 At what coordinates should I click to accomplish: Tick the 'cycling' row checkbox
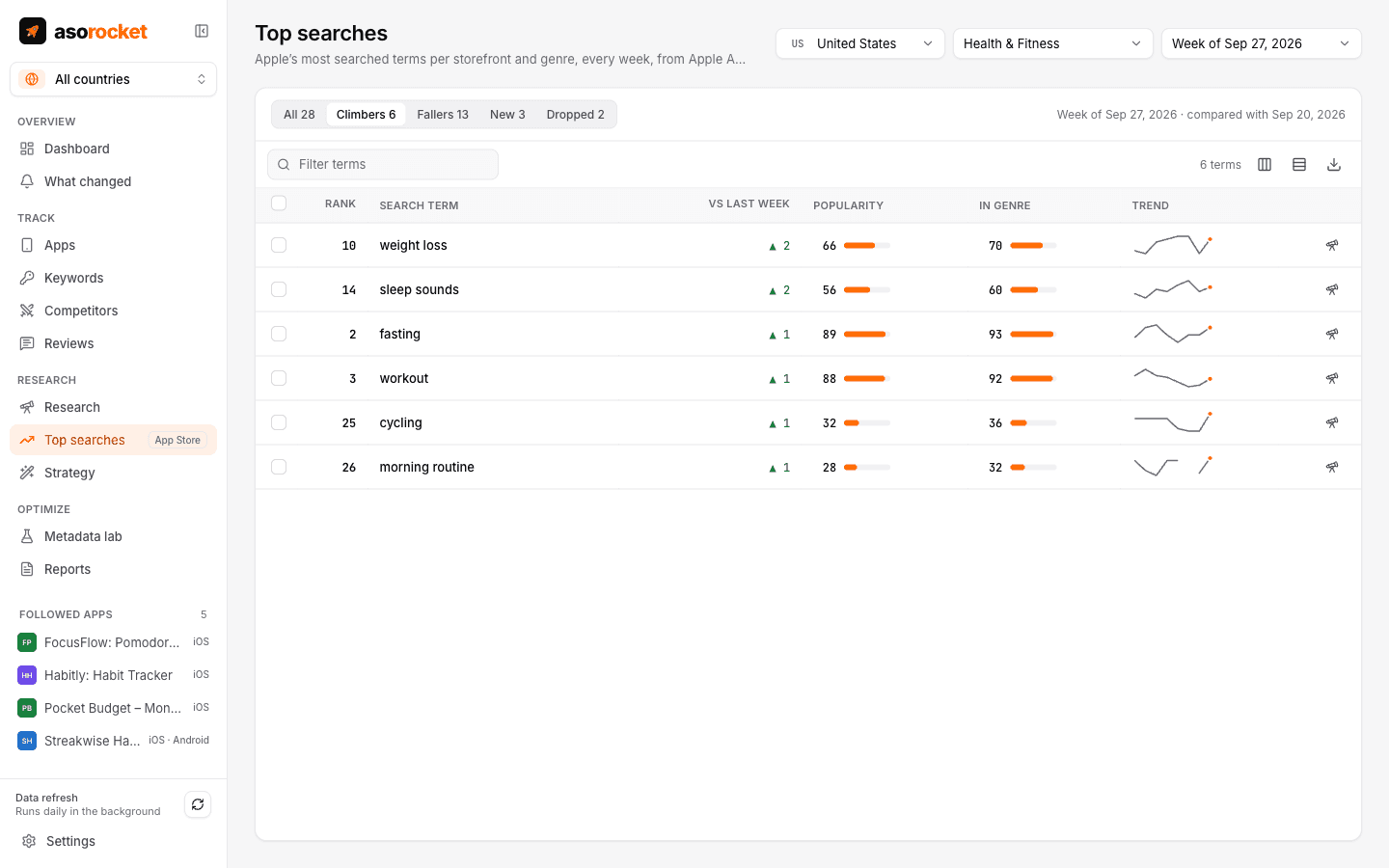(279, 423)
